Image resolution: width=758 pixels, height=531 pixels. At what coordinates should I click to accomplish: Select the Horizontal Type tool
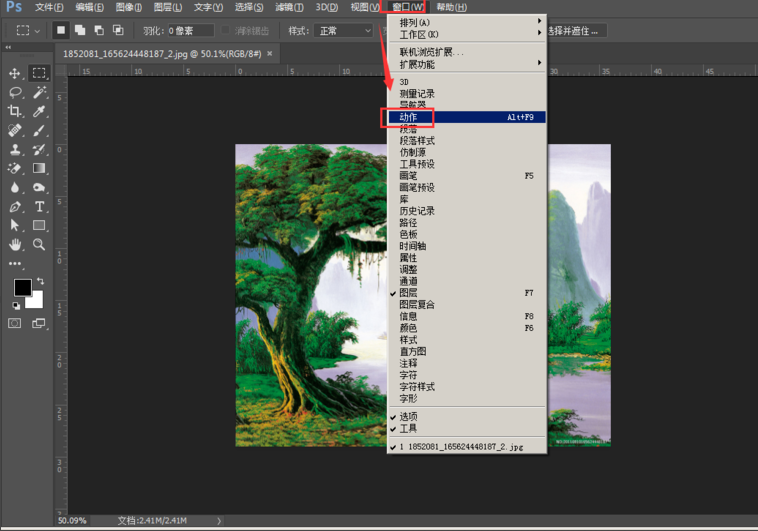click(39, 206)
